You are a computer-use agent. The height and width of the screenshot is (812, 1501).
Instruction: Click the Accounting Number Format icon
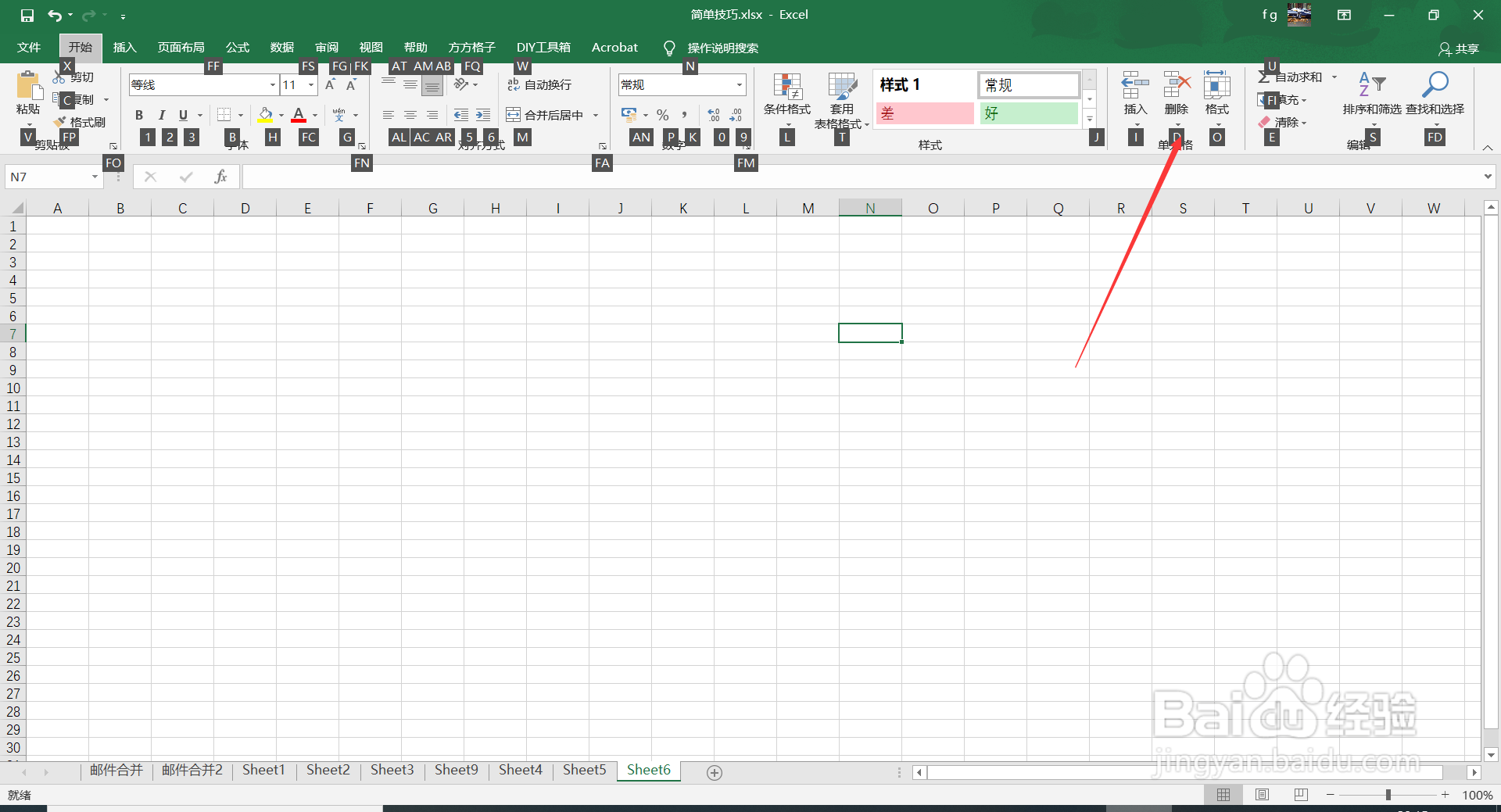pos(629,115)
